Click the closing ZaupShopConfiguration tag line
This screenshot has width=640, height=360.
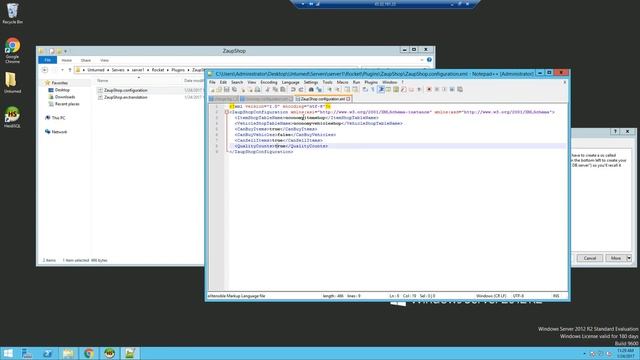[261, 151]
